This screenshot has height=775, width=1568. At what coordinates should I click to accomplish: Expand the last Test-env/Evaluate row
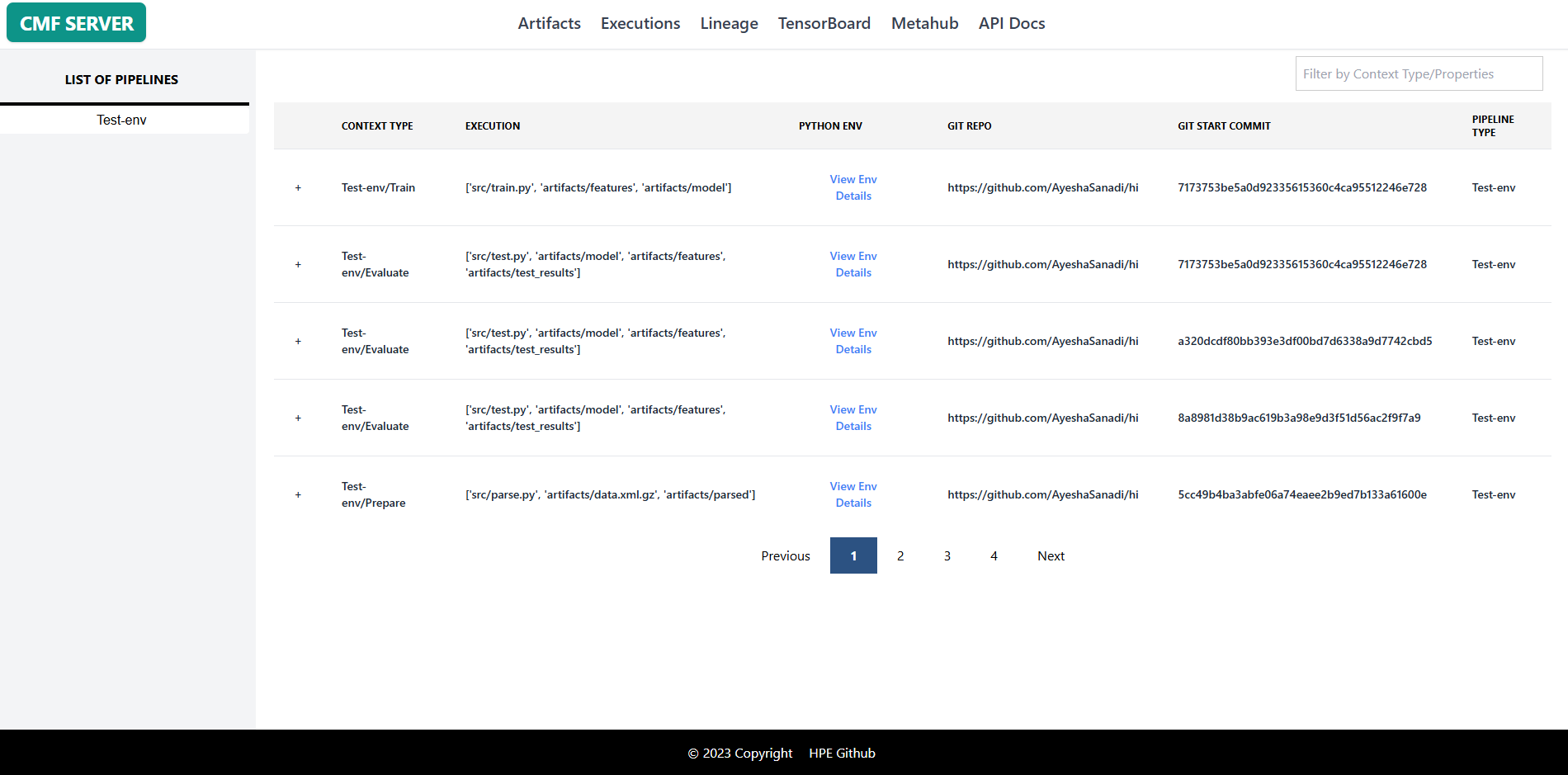(x=298, y=418)
